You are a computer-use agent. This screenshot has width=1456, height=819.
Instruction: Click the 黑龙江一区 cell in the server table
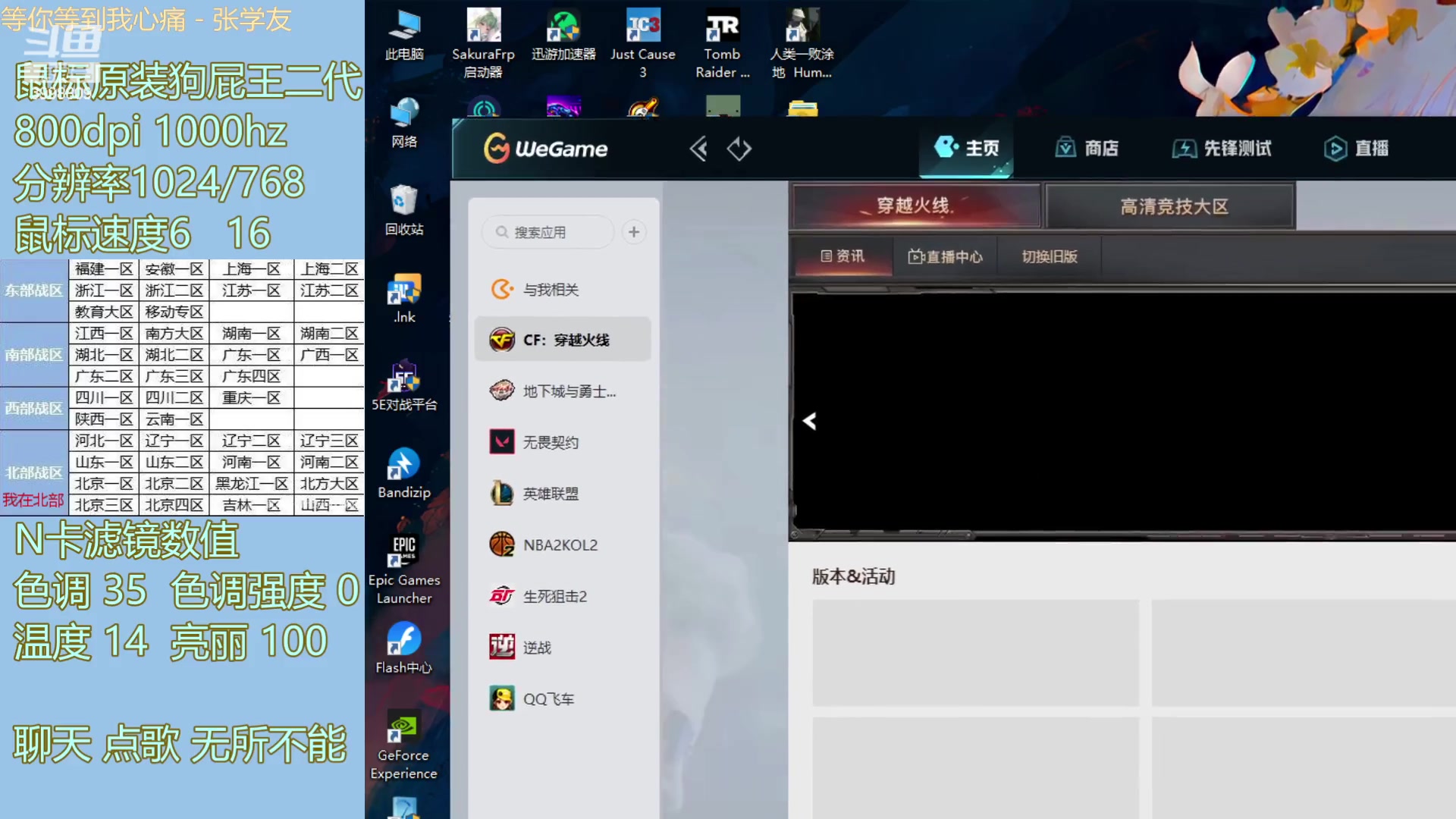252,484
